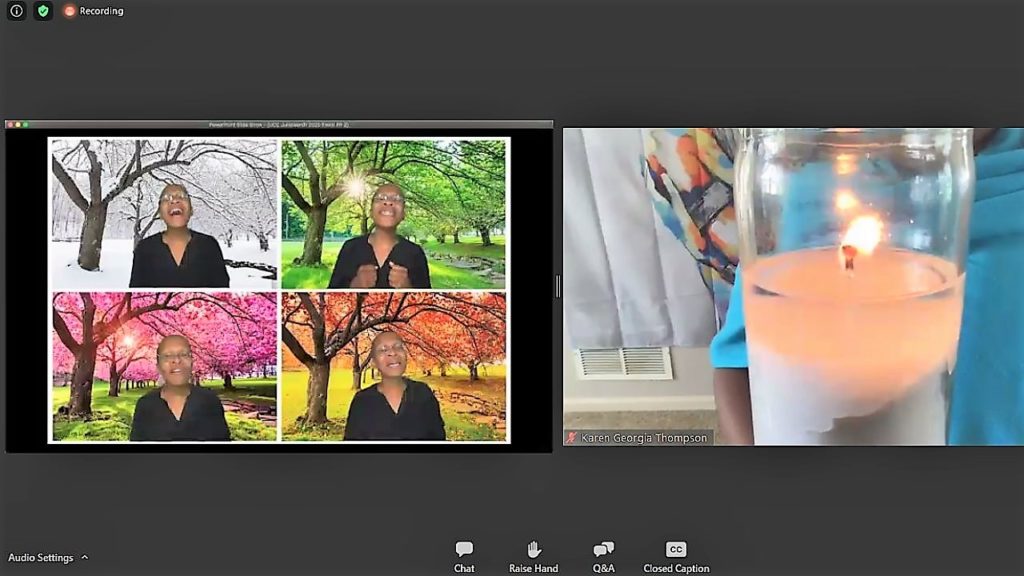The image size is (1024, 576).
Task: Open the meeting information icon
Action: (16, 11)
